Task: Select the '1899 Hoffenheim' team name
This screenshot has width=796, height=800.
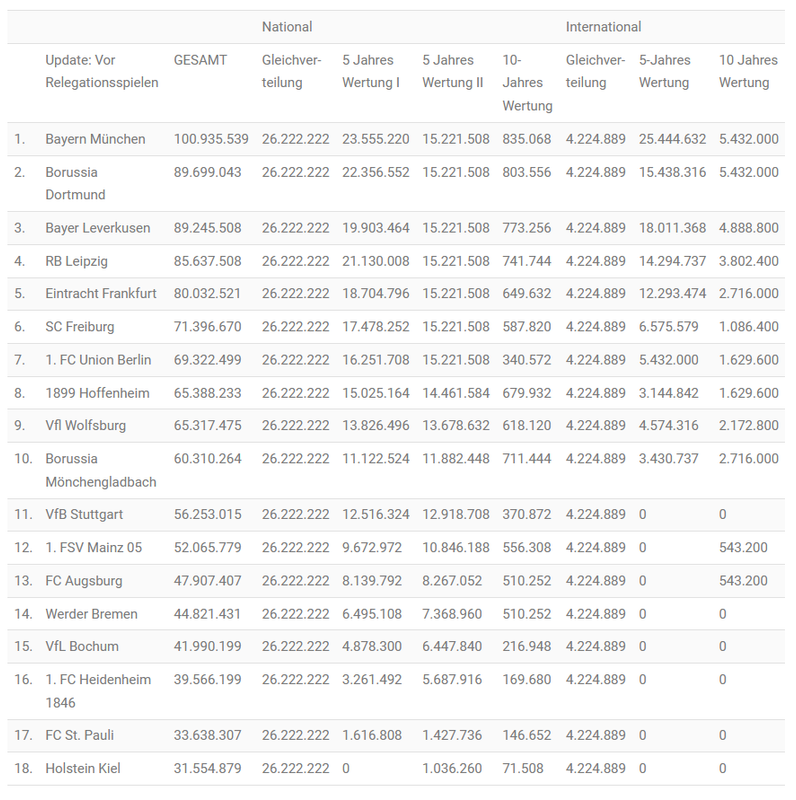Action: [x=97, y=393]
